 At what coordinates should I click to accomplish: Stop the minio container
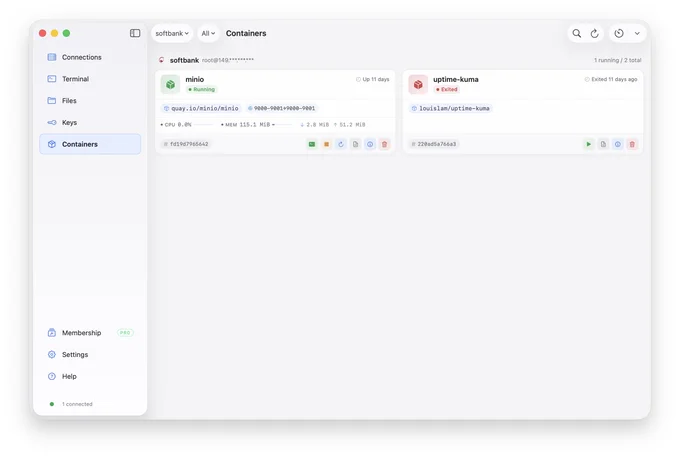(327, 144)
